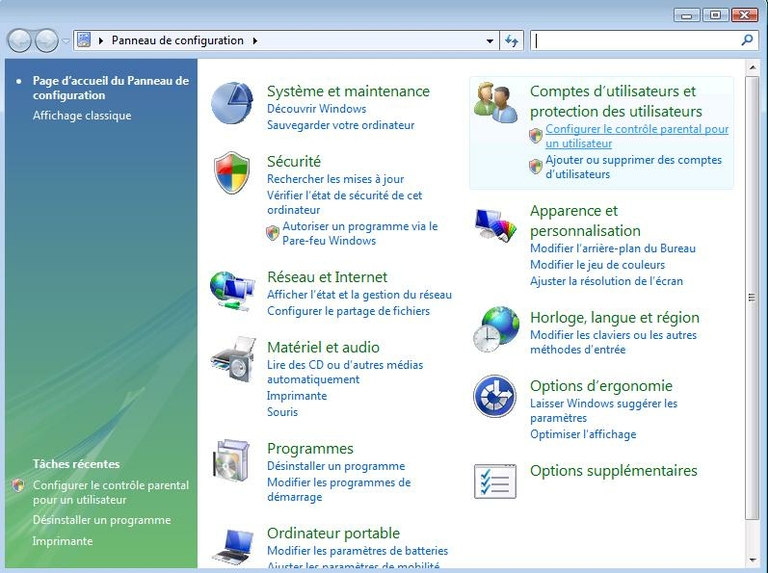768x573 pixels.
Task: Click Configurer le partage de fichiers
Action: [348, 311]
